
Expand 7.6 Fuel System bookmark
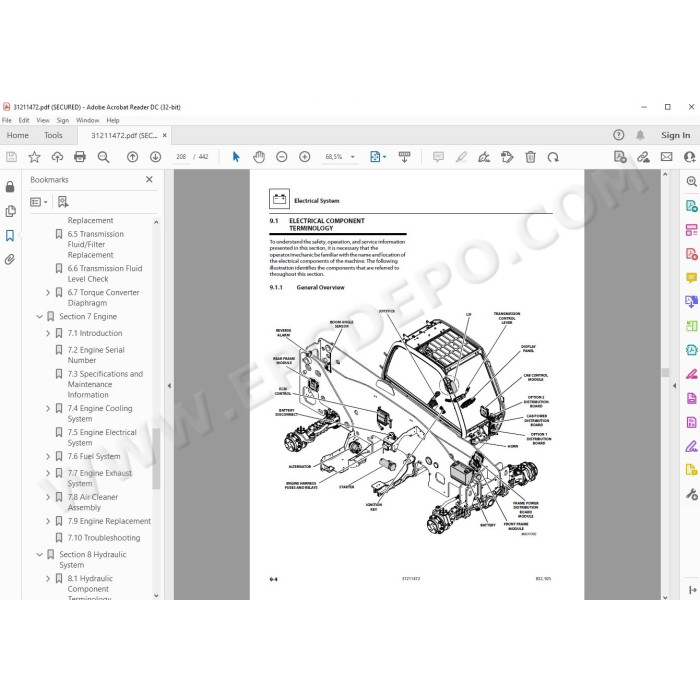tap(48, 456)
